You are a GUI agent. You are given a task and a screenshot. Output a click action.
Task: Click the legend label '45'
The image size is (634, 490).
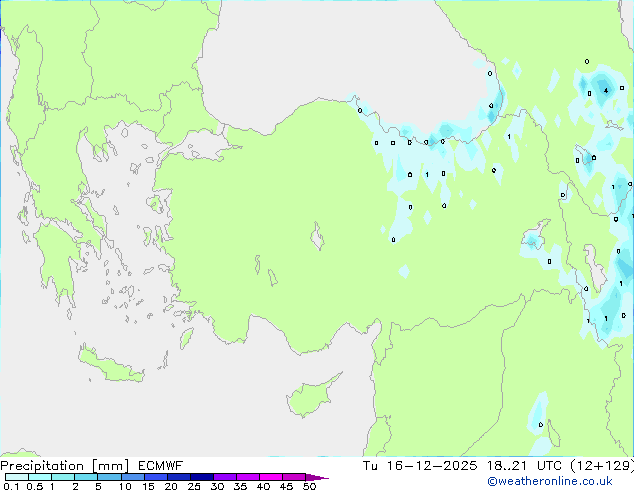click(286, 486)
